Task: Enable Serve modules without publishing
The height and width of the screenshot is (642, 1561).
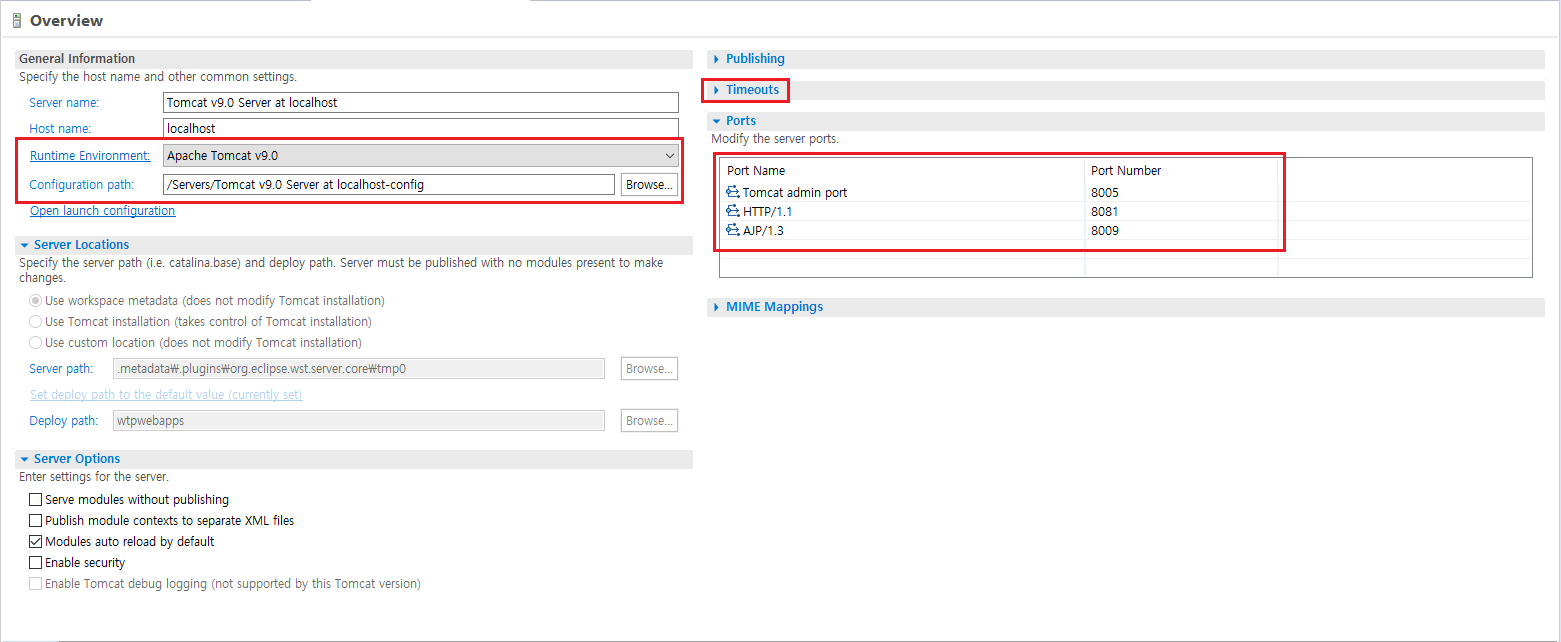Action: [36, 499]
